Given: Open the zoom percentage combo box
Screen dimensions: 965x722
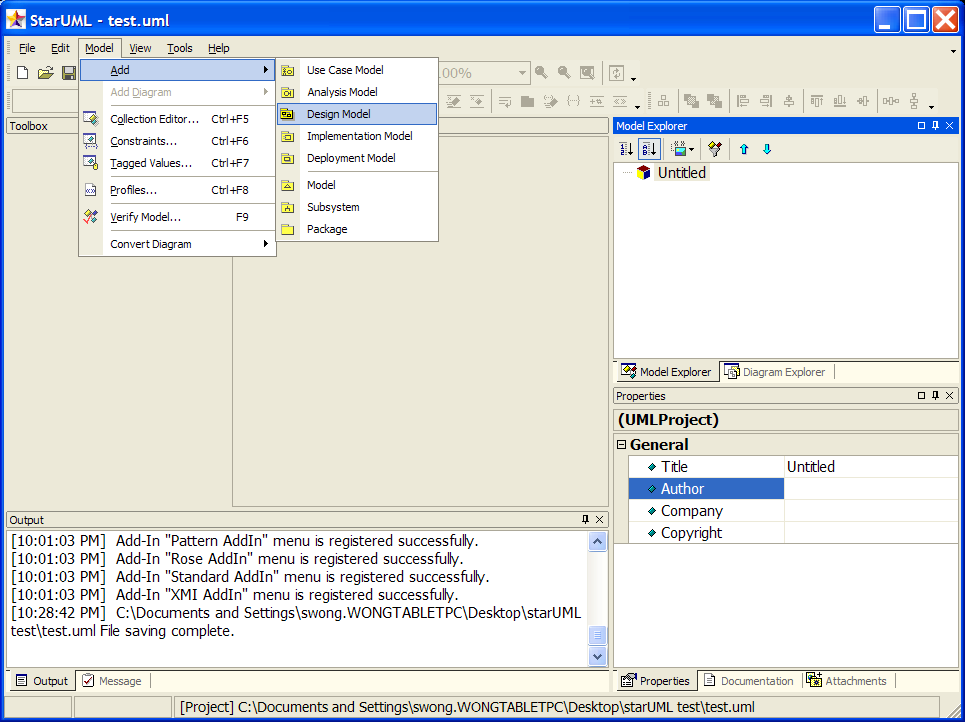Looking at the screenshot, I should [522, 73].
